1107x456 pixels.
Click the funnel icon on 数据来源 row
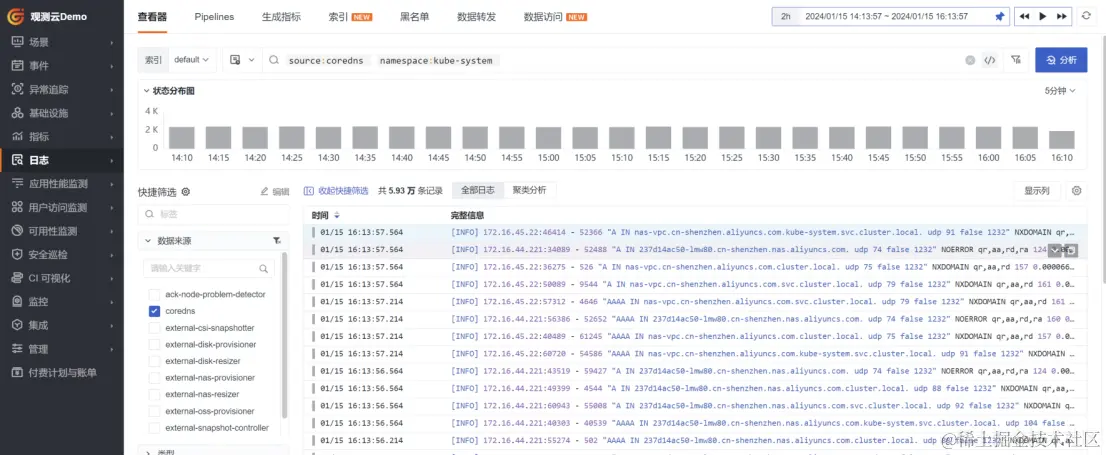(x=277, y=241)
